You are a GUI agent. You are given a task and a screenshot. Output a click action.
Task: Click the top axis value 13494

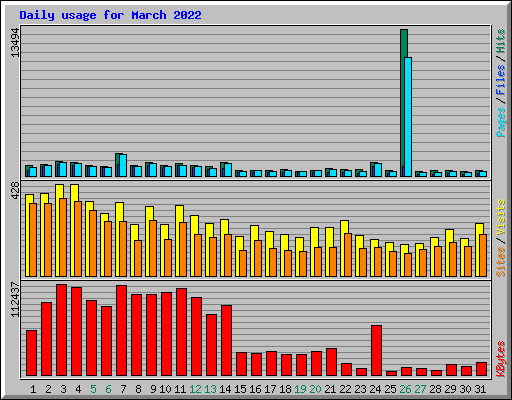tap(15, 42)
